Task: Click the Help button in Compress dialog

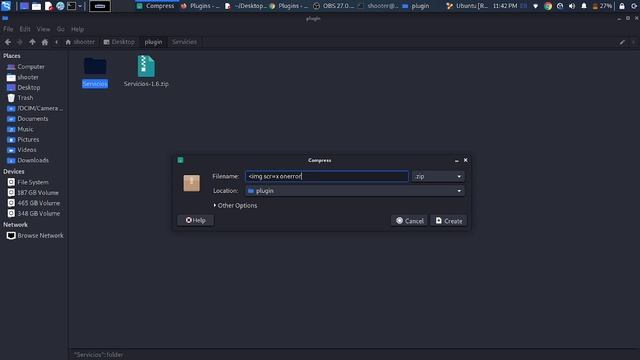Action: coord(196,220)
